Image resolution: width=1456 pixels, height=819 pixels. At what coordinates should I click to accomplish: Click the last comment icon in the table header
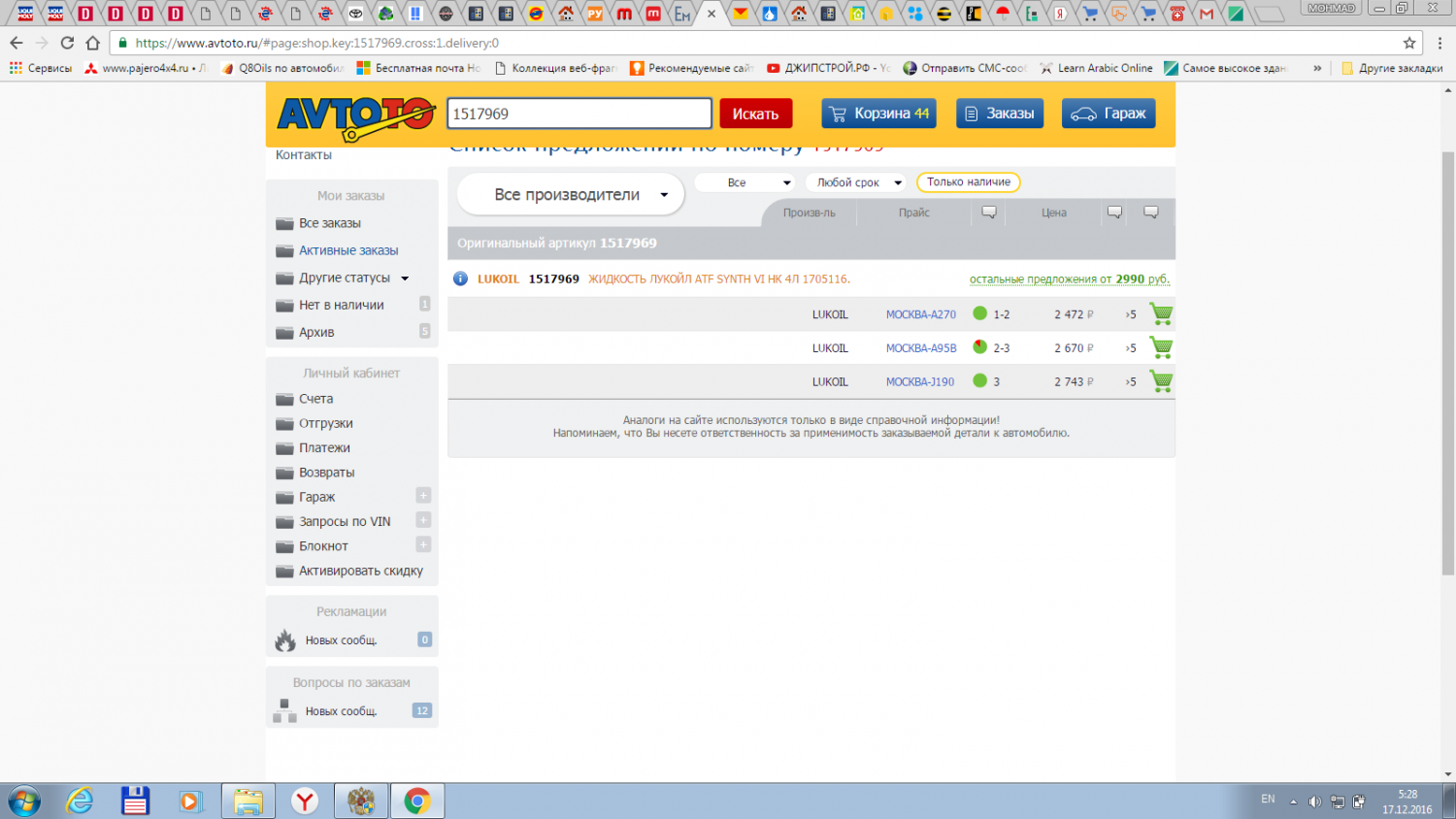[x=1151, y=213]
